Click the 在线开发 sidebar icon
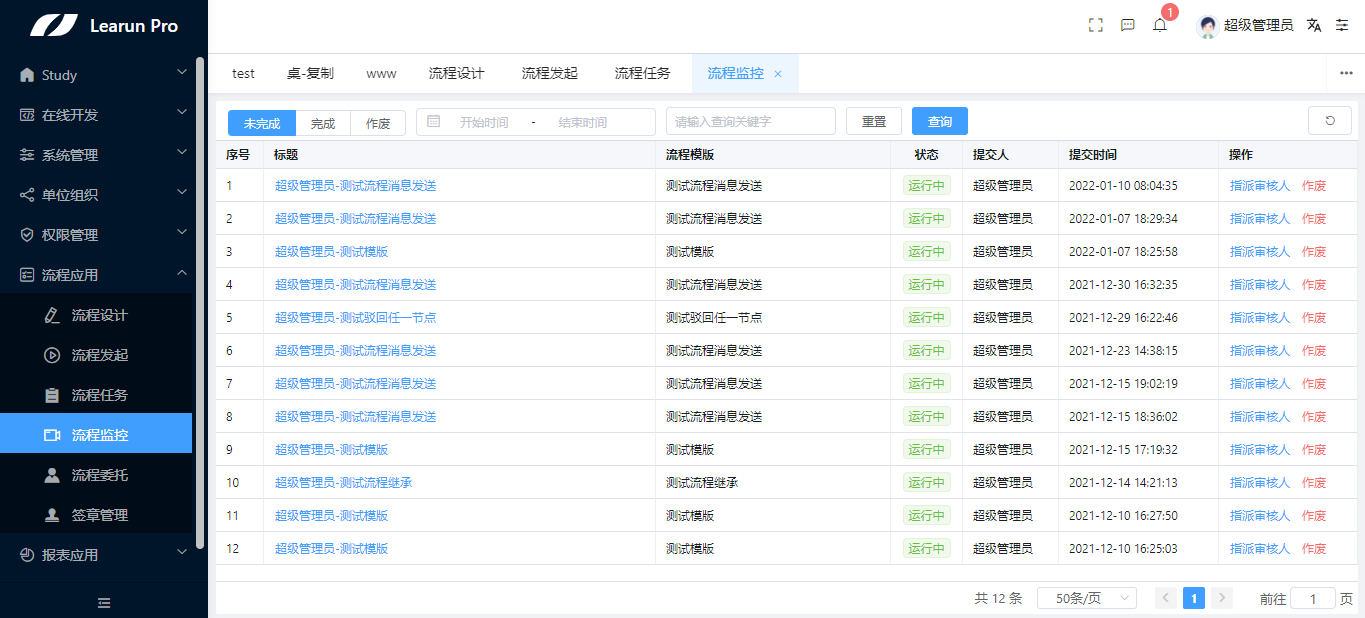The width and height of the screenshot is (1365, 618). [27, 115]
